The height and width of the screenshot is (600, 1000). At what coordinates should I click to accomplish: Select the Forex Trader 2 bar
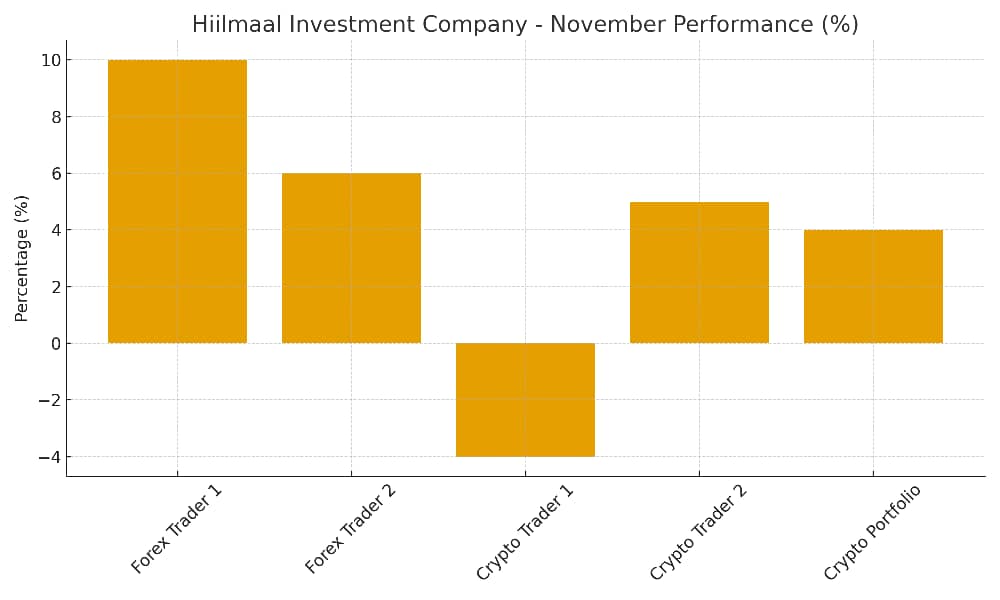click(351, 258)
